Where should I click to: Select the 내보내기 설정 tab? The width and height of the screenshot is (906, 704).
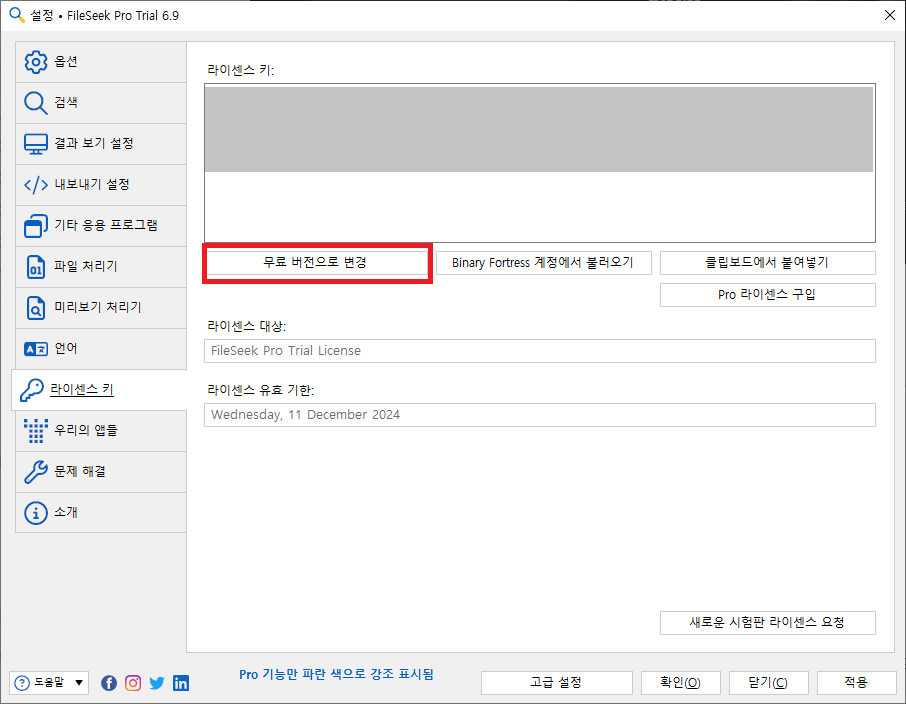(x=101, y=185)
